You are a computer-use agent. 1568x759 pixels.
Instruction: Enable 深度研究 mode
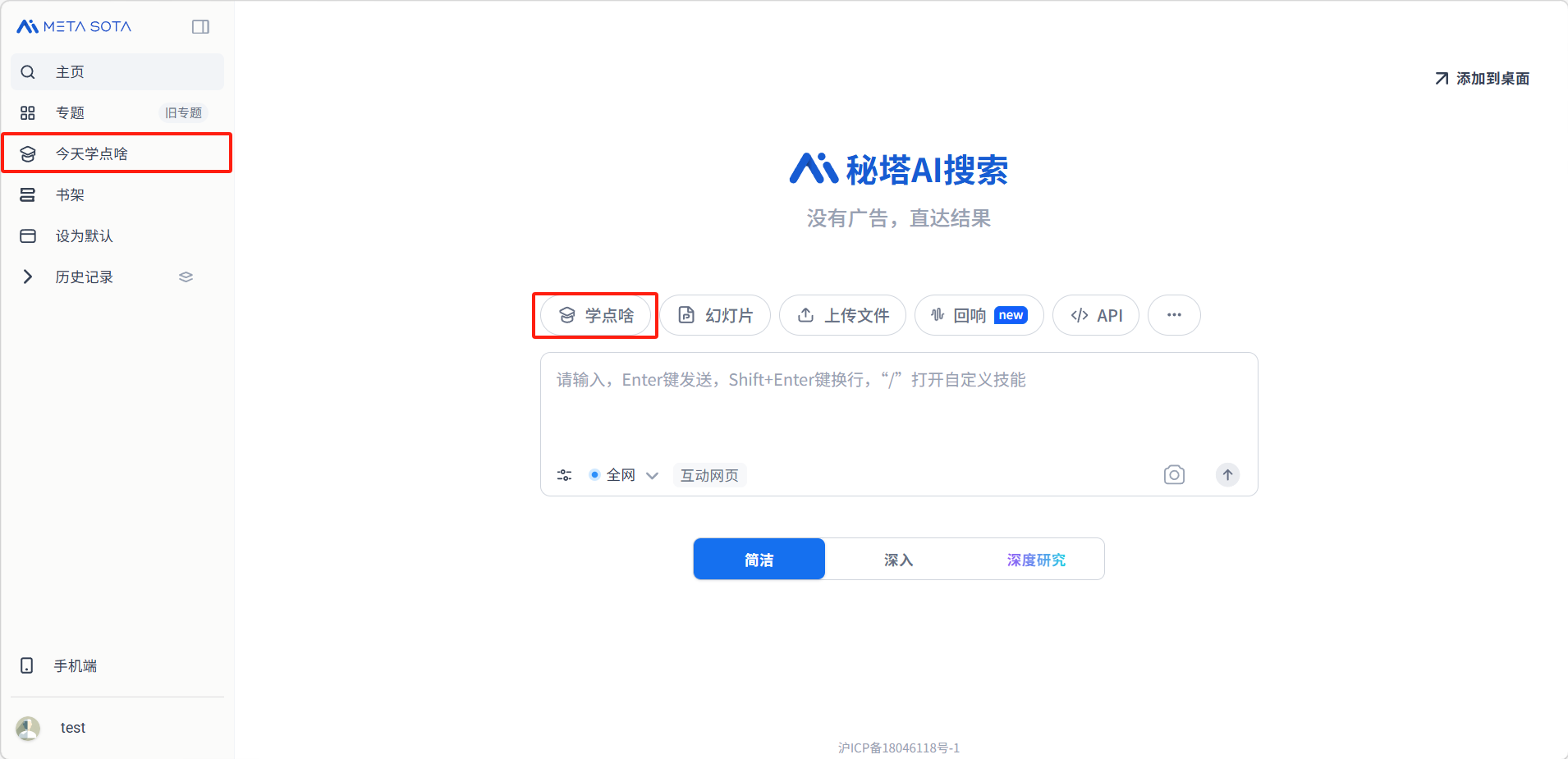coord(1036,560)
